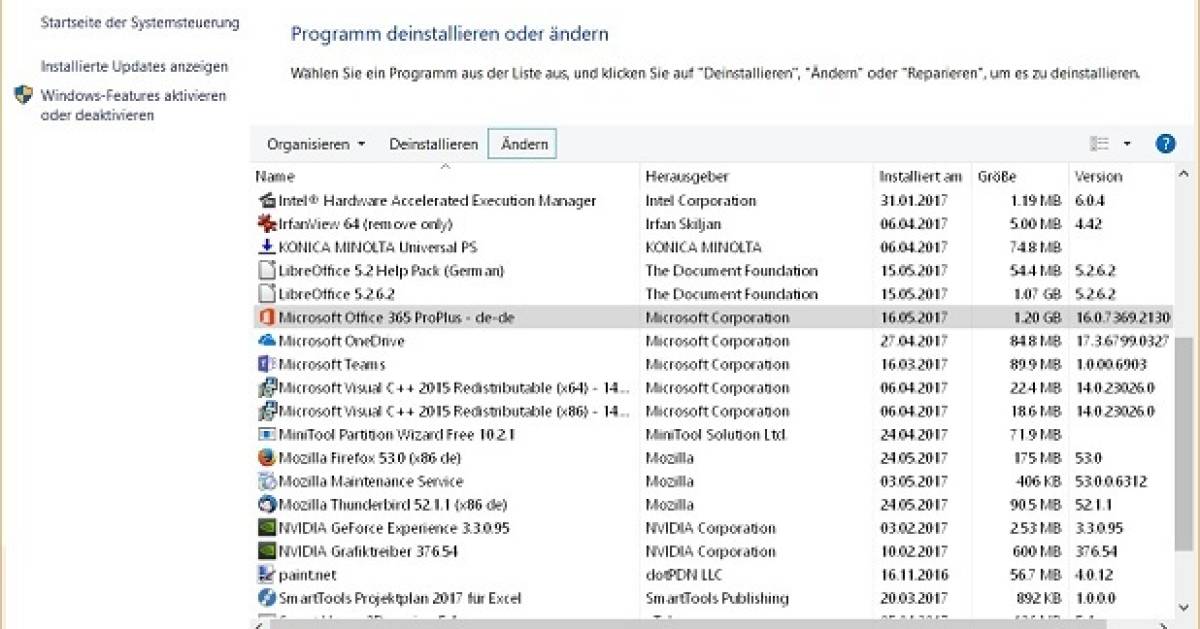Click publisher Intel Corporation
The height and width of the screenshot is (629, 1200).
701,200
